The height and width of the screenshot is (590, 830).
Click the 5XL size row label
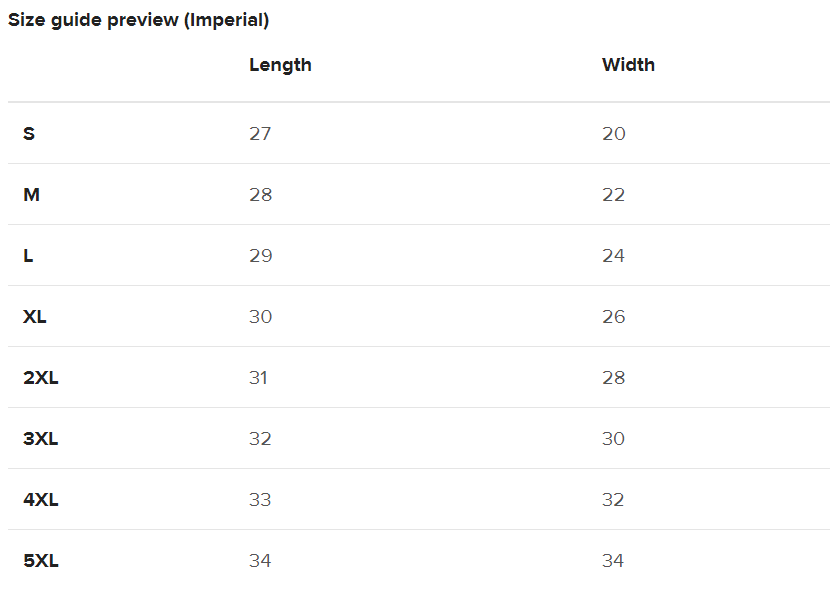click(x=41, y=561)
